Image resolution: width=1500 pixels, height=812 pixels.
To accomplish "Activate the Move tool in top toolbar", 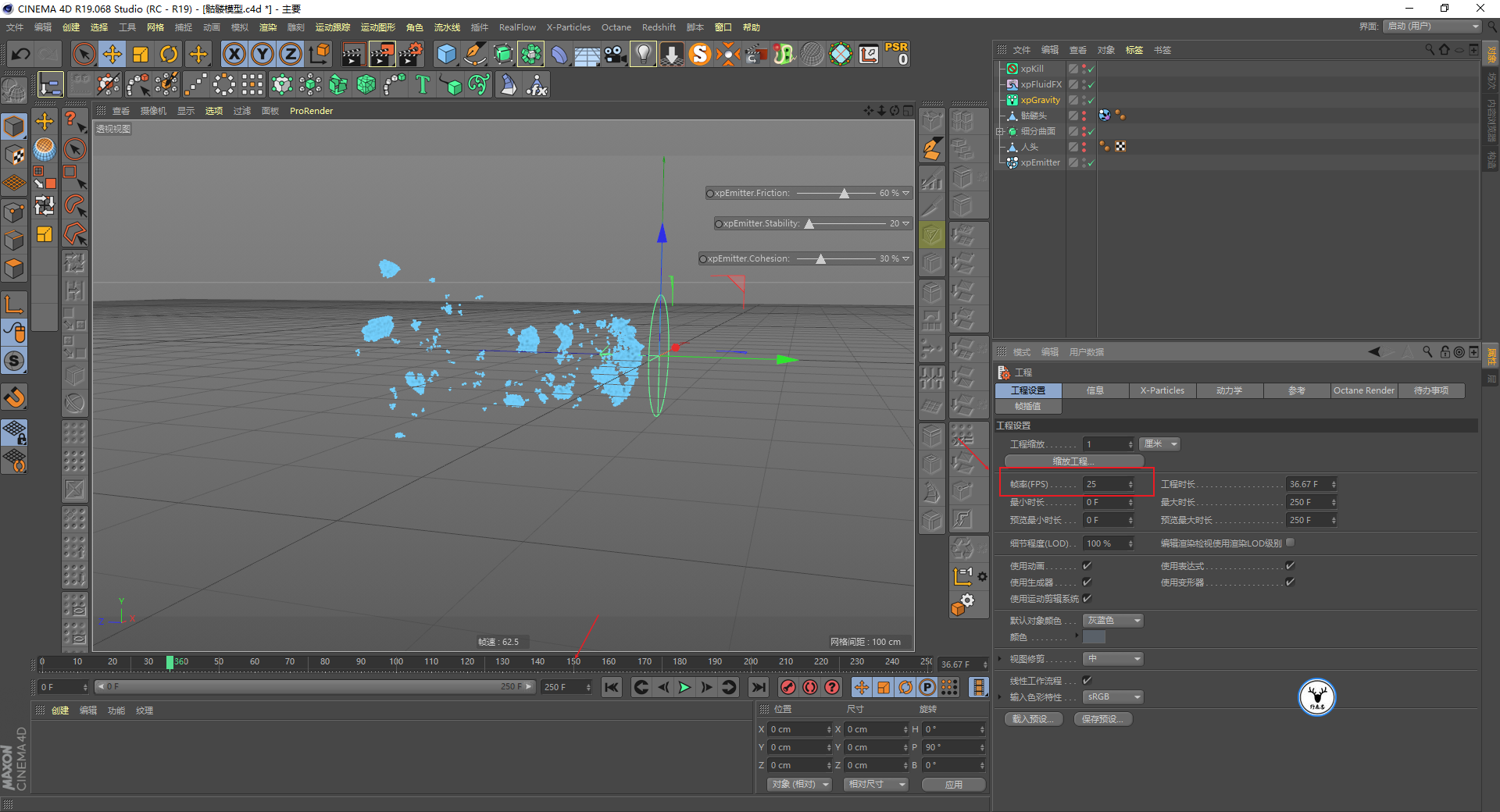I will pyautogui.click(x=112, y=54).
